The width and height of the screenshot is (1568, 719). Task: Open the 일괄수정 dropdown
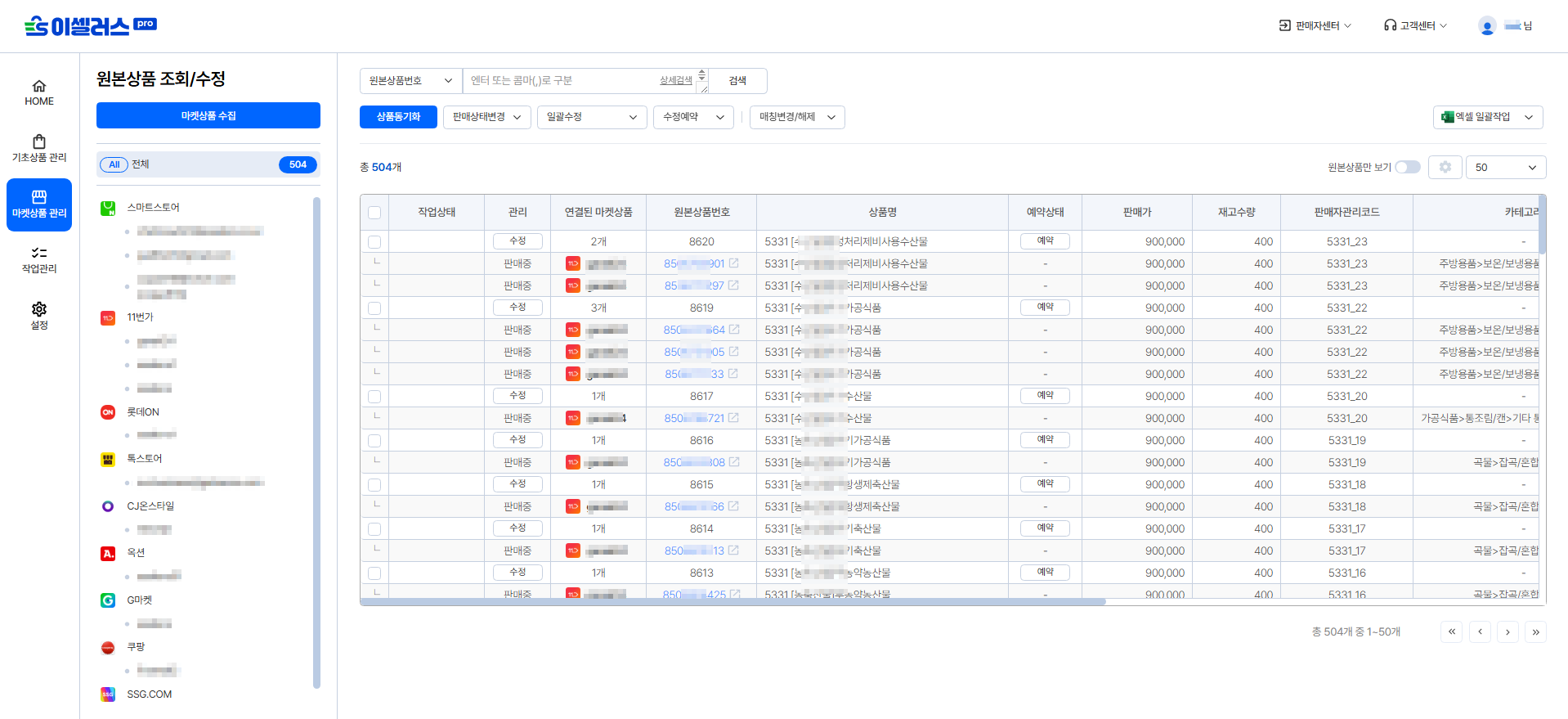[592, 117]
